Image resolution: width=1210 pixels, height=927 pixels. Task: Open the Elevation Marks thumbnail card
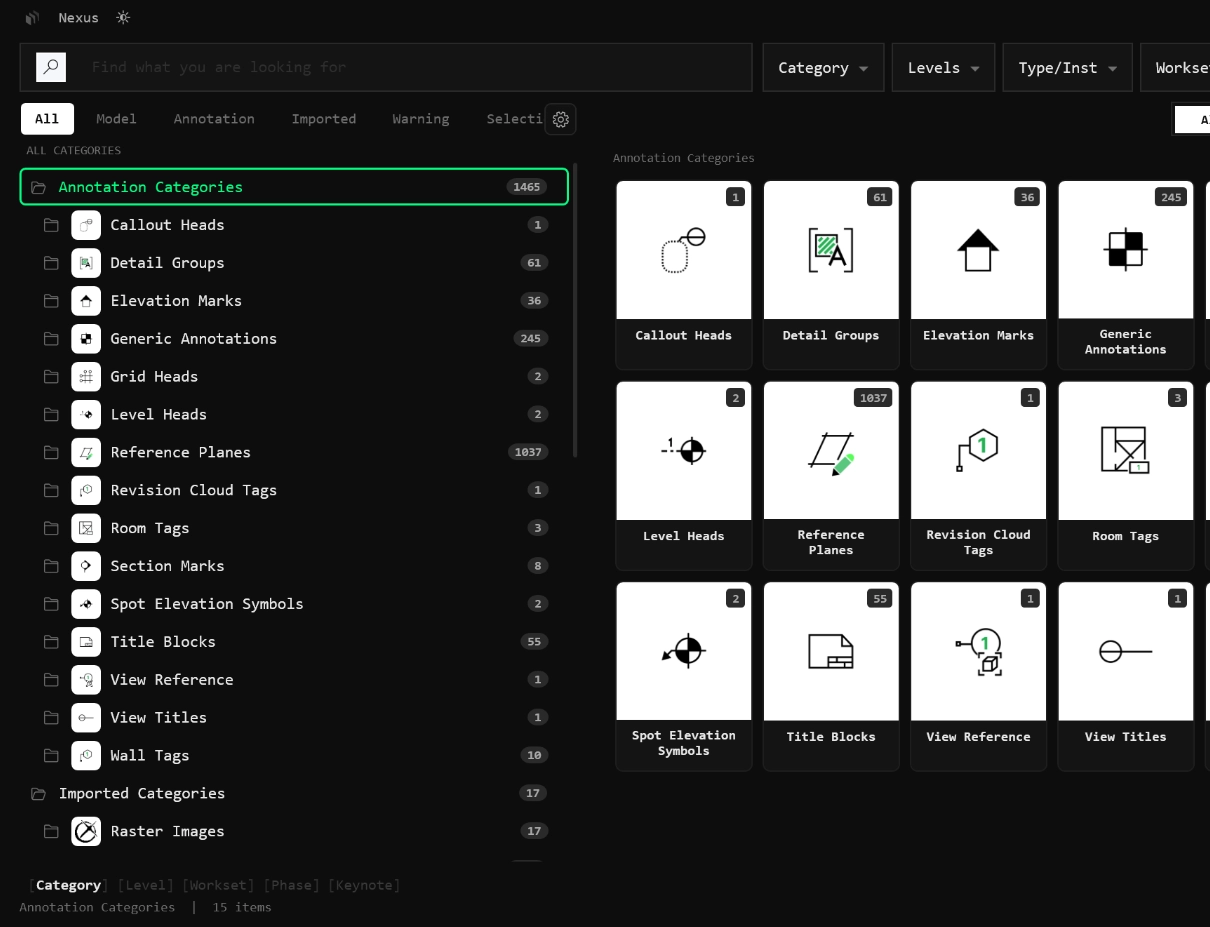click(x=978, y=275)
